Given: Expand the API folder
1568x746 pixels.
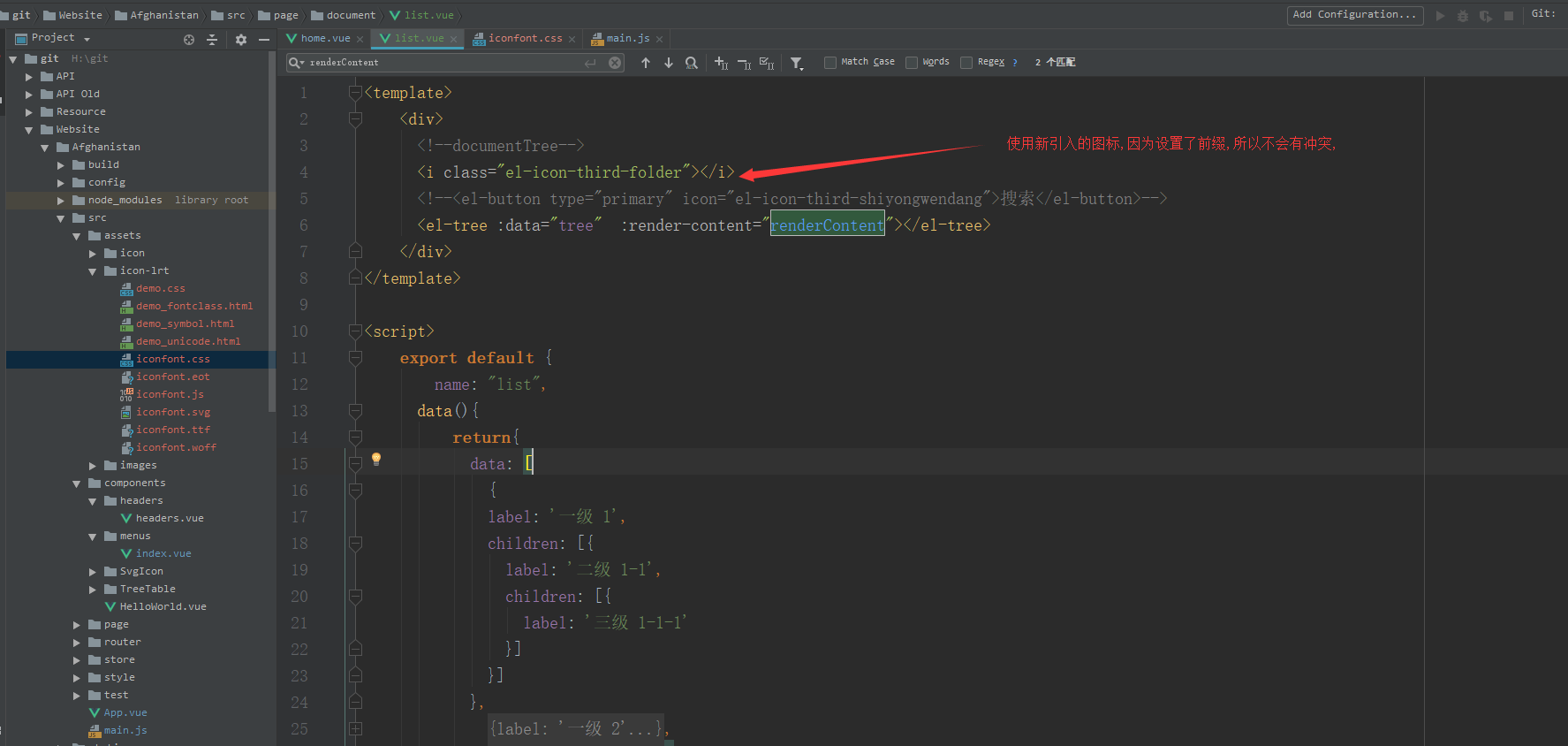Looking at the screenshot, I should pos(29,77).
